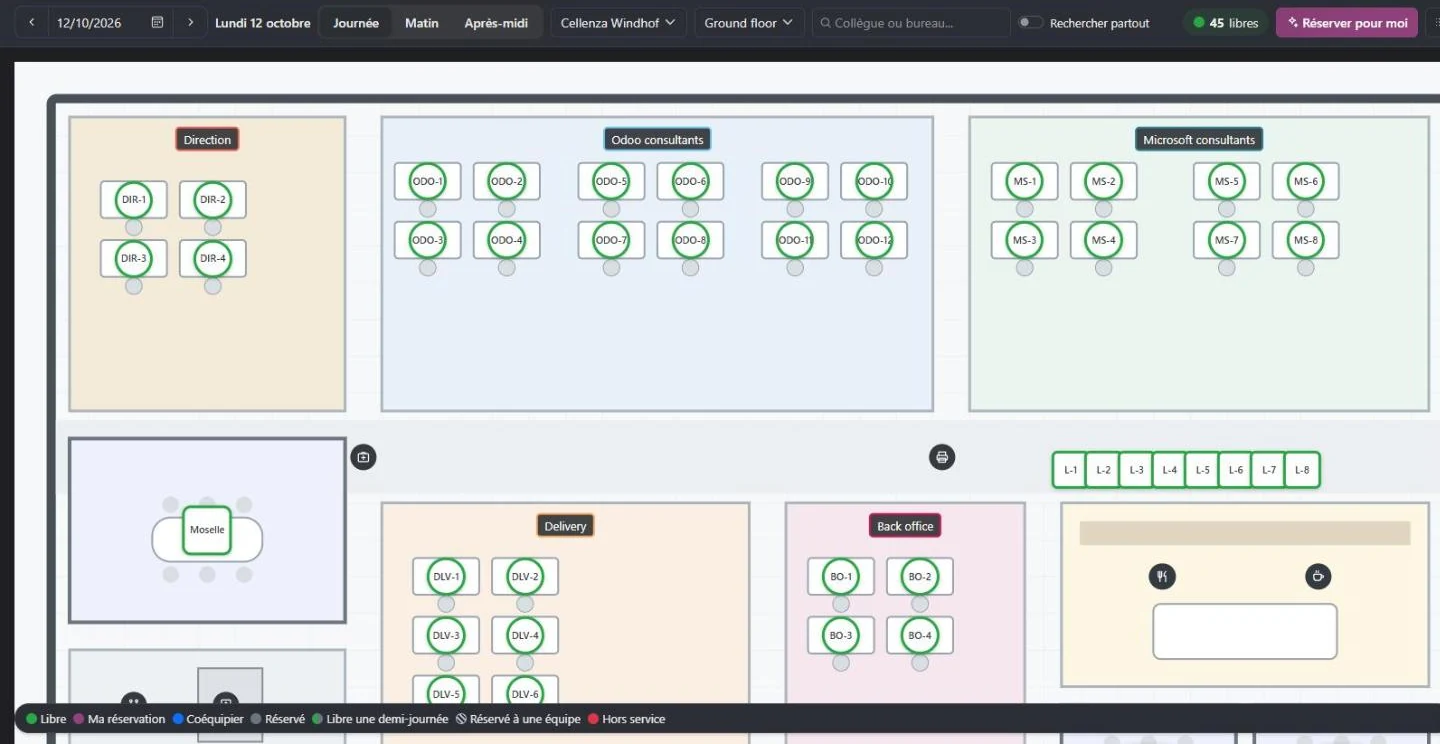Viewport: 1440px width, 744px height.
Task: Click the 12/10/2026 date field
Action: click(100, 22)
